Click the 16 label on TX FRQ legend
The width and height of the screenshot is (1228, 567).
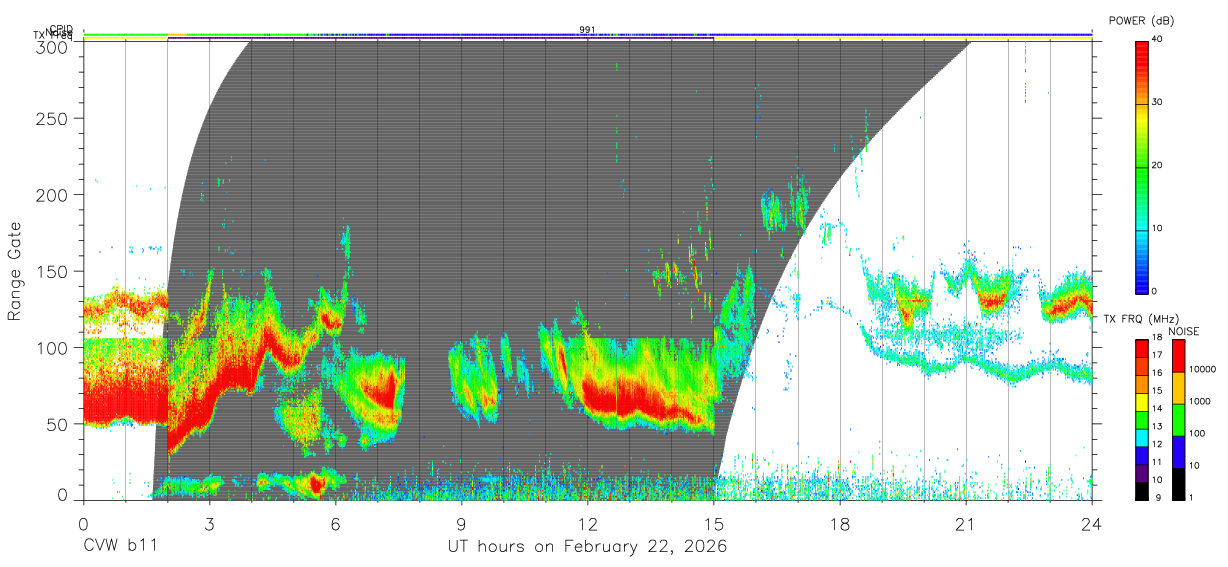point(1157,373)
